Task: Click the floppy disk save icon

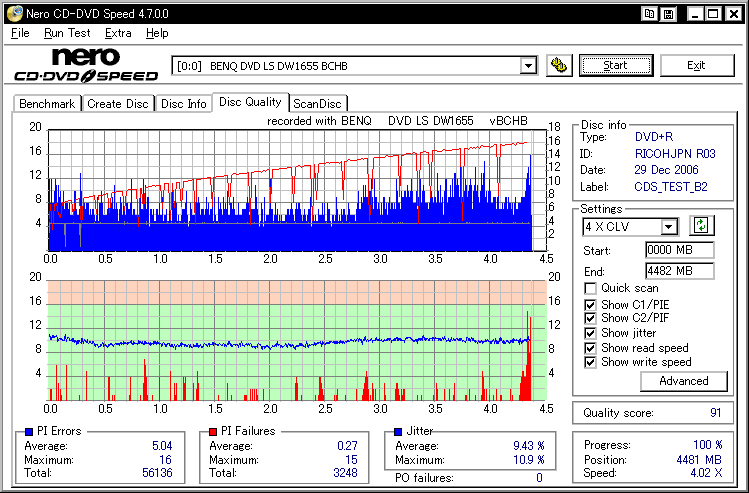Action: coord(669,13)
